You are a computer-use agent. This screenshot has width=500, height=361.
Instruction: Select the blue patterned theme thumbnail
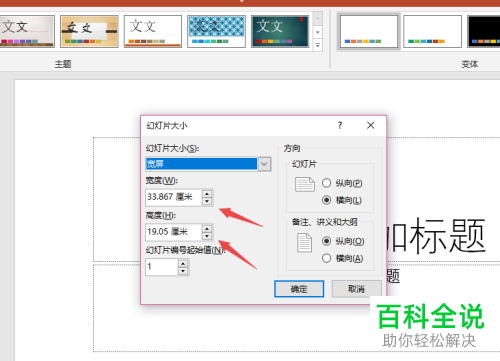216,31
